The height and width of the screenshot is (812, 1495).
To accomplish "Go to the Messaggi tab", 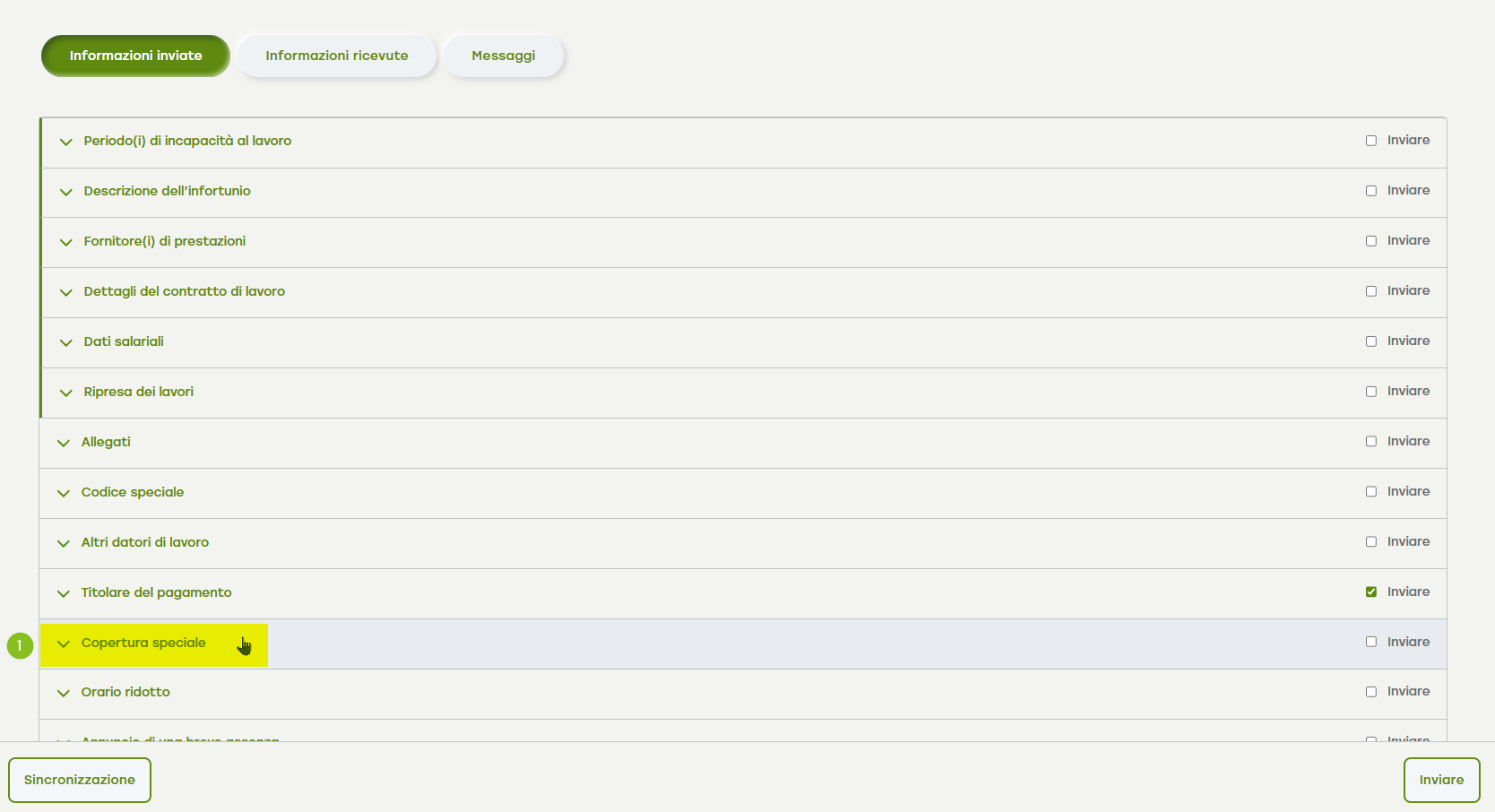I will click(x=504, y=56).
